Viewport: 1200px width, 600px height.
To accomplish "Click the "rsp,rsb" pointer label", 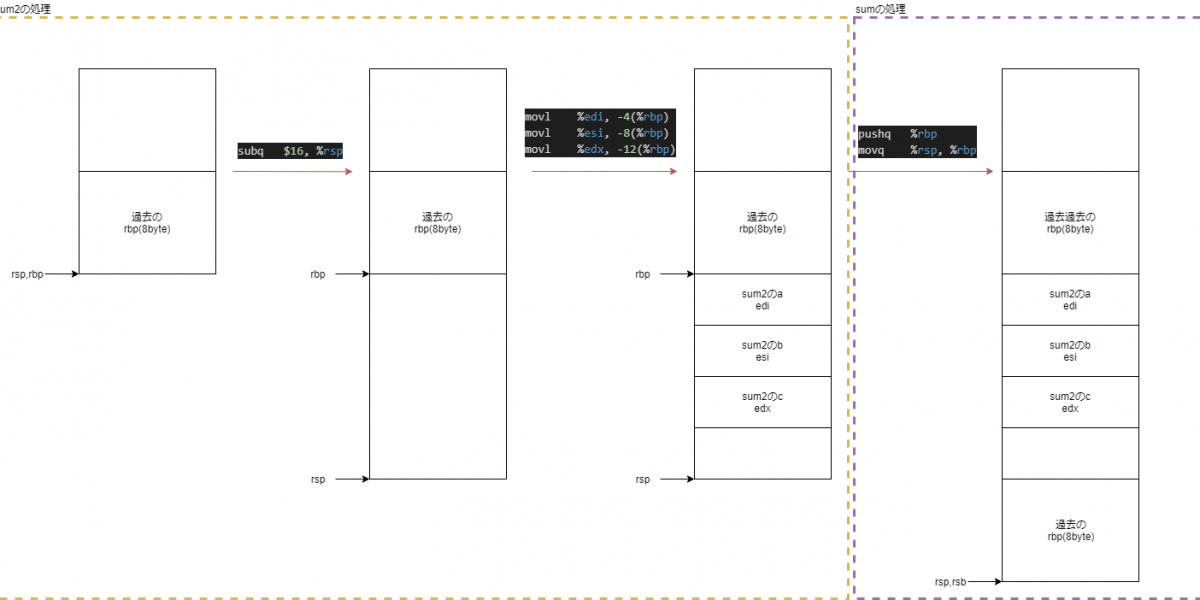I will pyautogui.click(x=951, y=581).
